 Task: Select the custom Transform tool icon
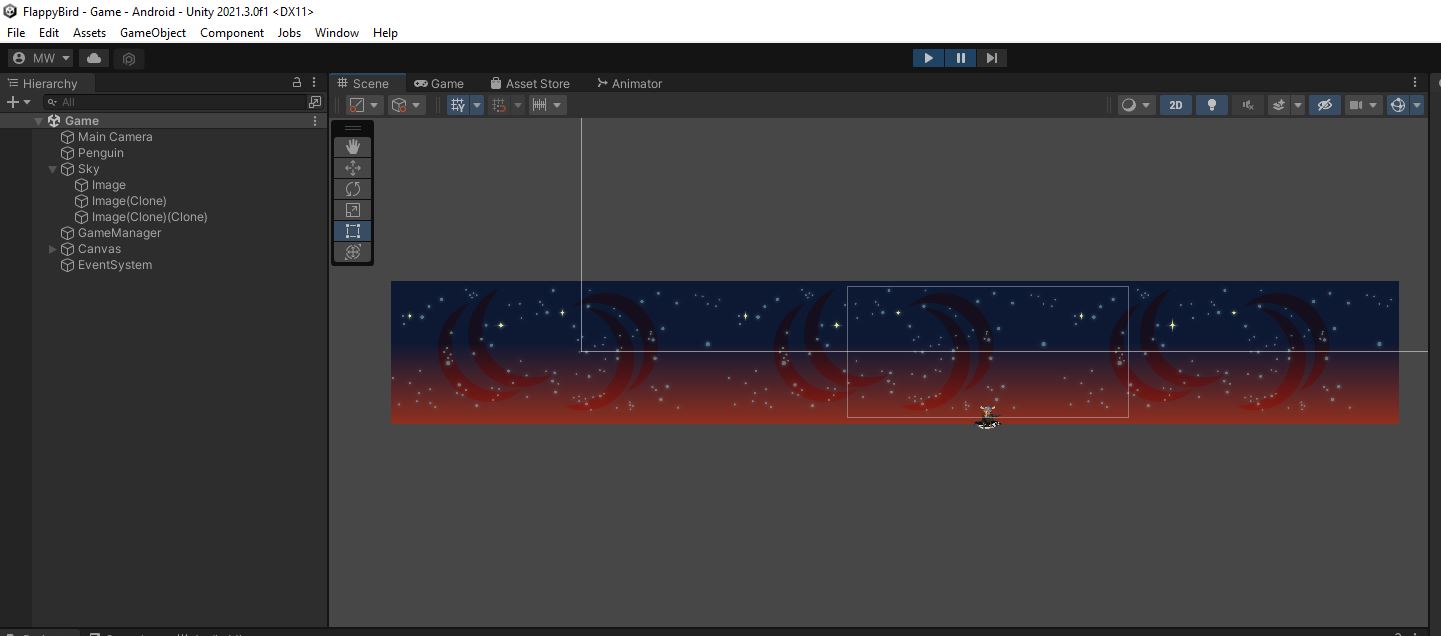352,252
